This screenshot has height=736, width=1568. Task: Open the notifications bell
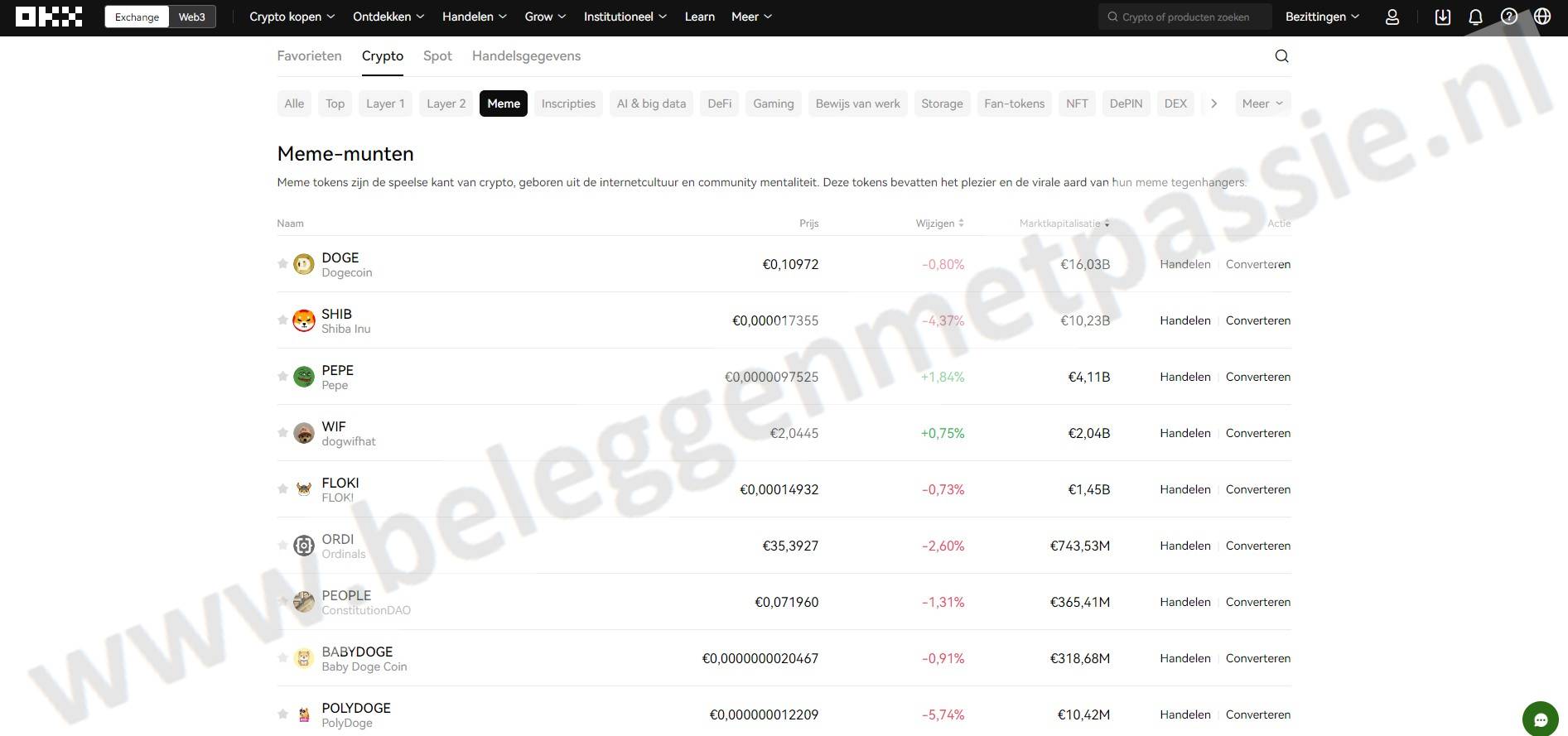[x=1475, y=17]
